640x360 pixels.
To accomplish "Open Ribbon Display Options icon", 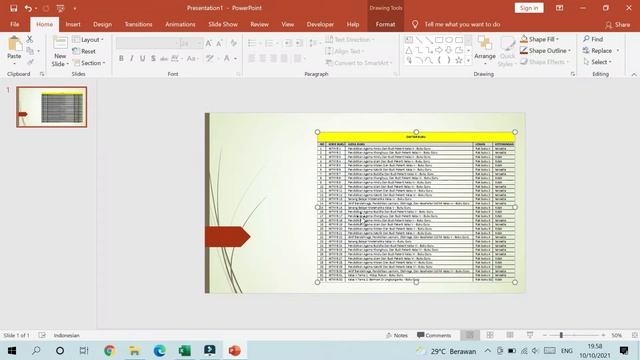I will (559, 8).
